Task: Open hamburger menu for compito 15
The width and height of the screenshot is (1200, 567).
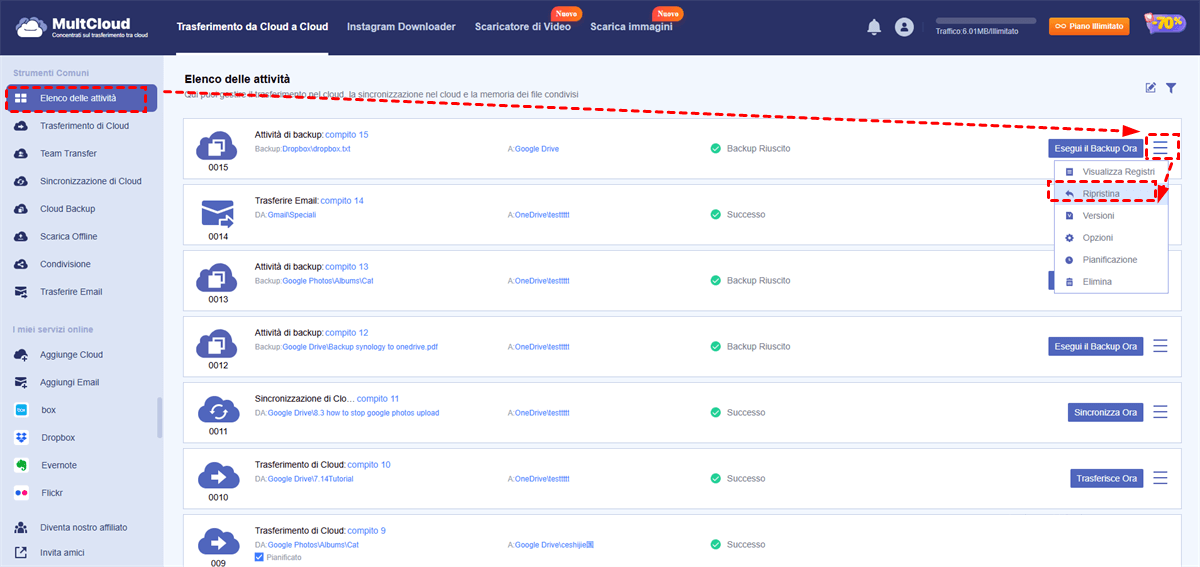Action: tap(1160, 148)
